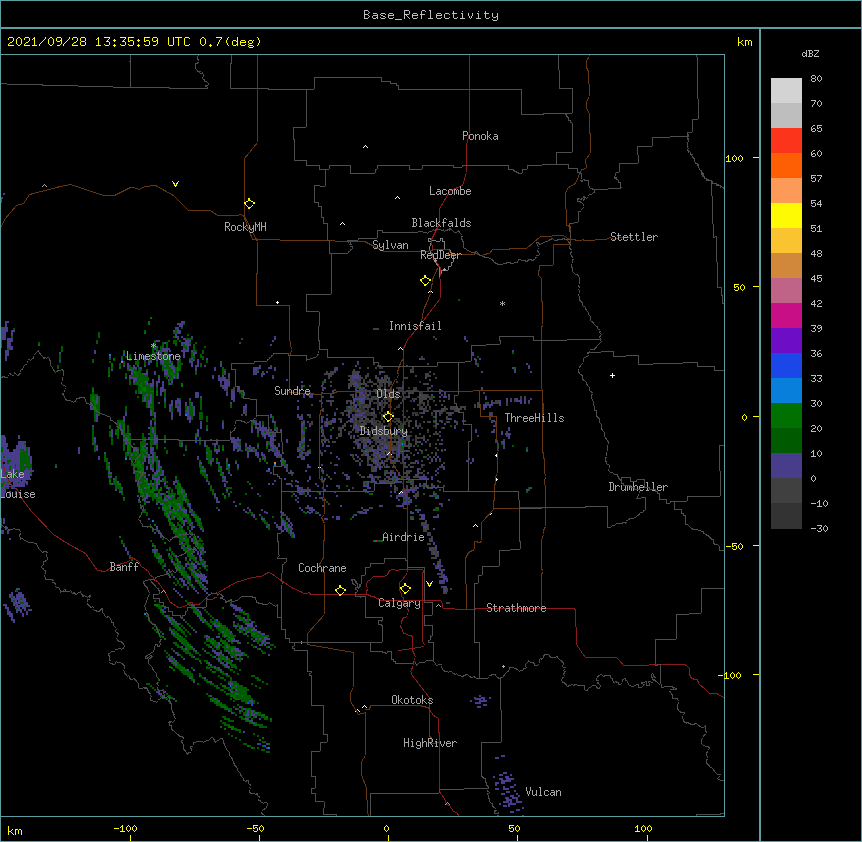The height and width of the screenshot is (842, 862).
Task: Pick the royal blue 36 dBZ legend swatch
Action: pyautogui.click(x=786, y=365)
